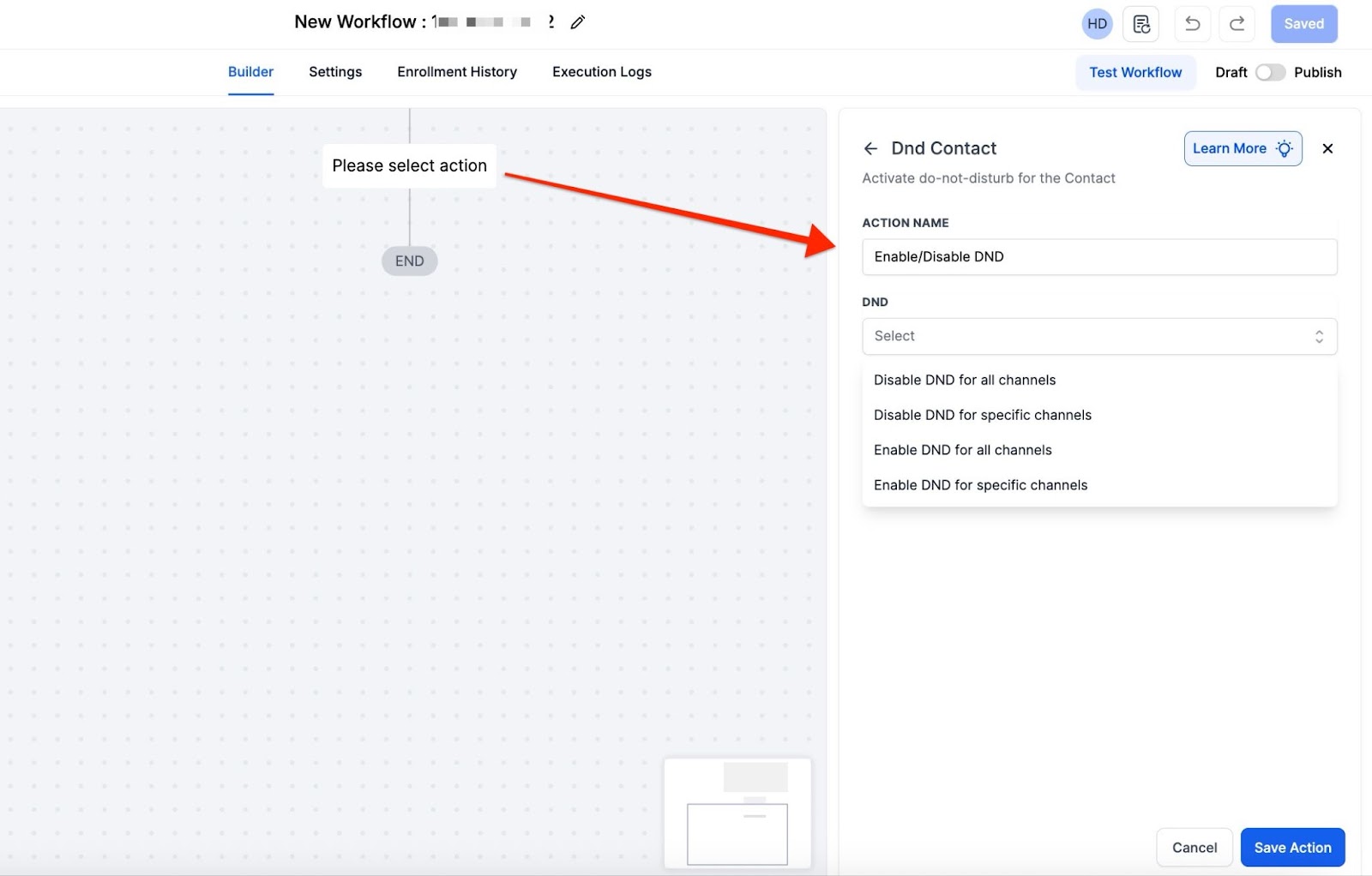View the Execution Logs tab
Image resolution: width=1372 pixels, height=876 pixels.
pyautogui.click(x=601, y=72)
